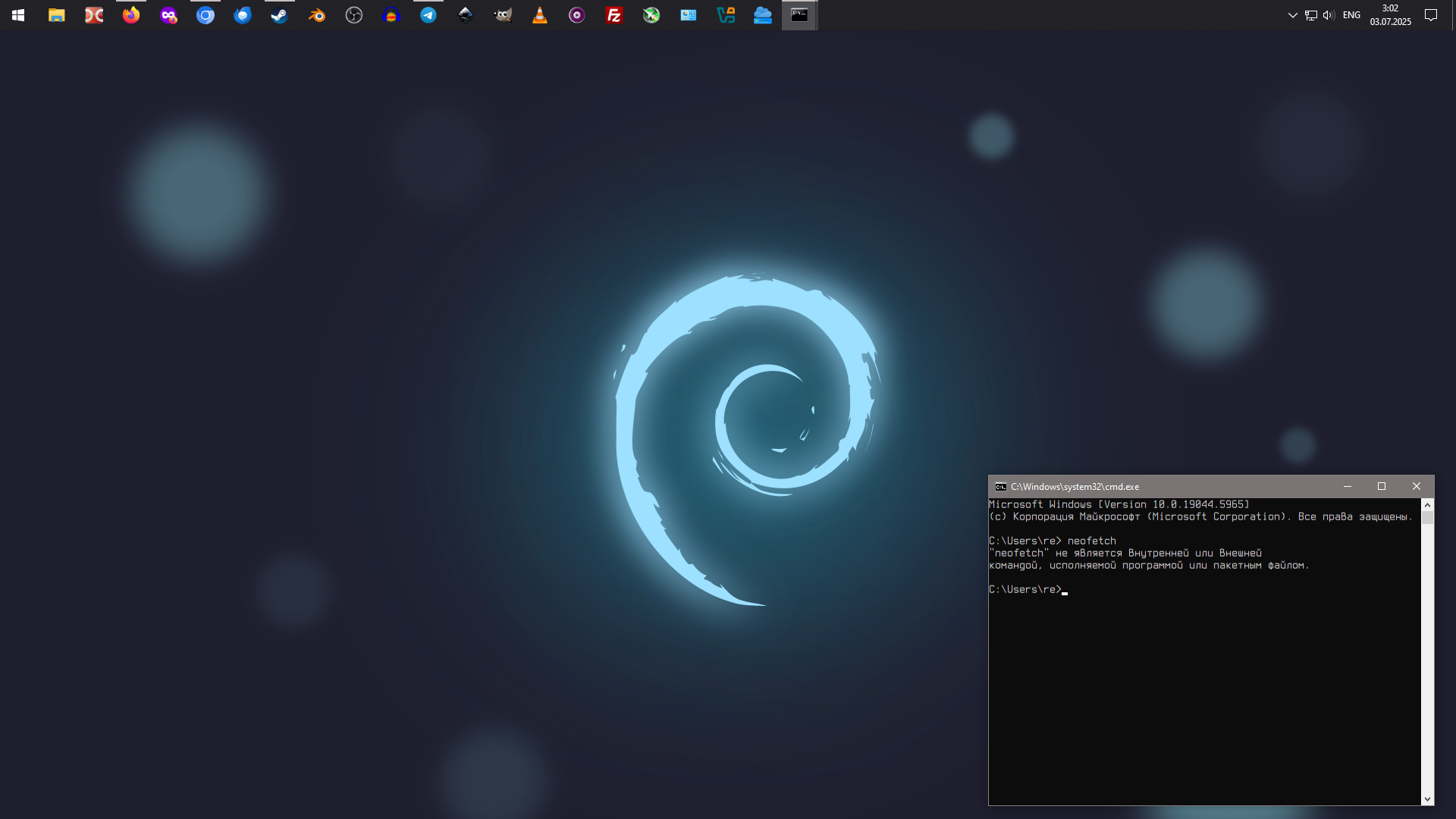Open notification action center
This screenshot has height=819, width=1456.
[1431, 15]
